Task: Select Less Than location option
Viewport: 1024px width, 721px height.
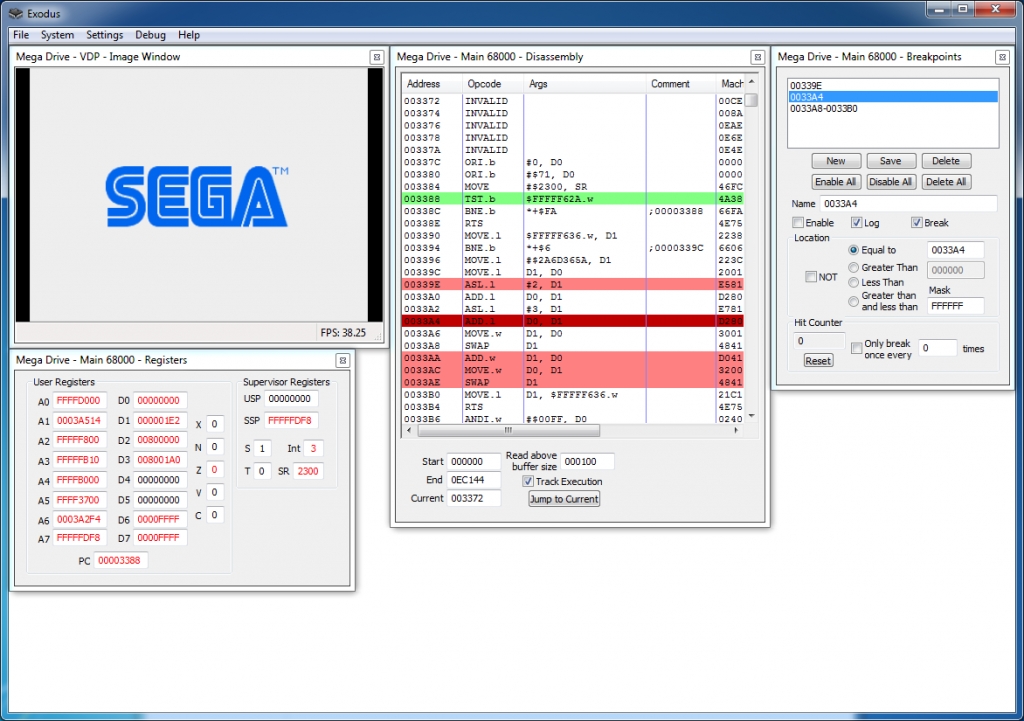Action: (854, 282)
